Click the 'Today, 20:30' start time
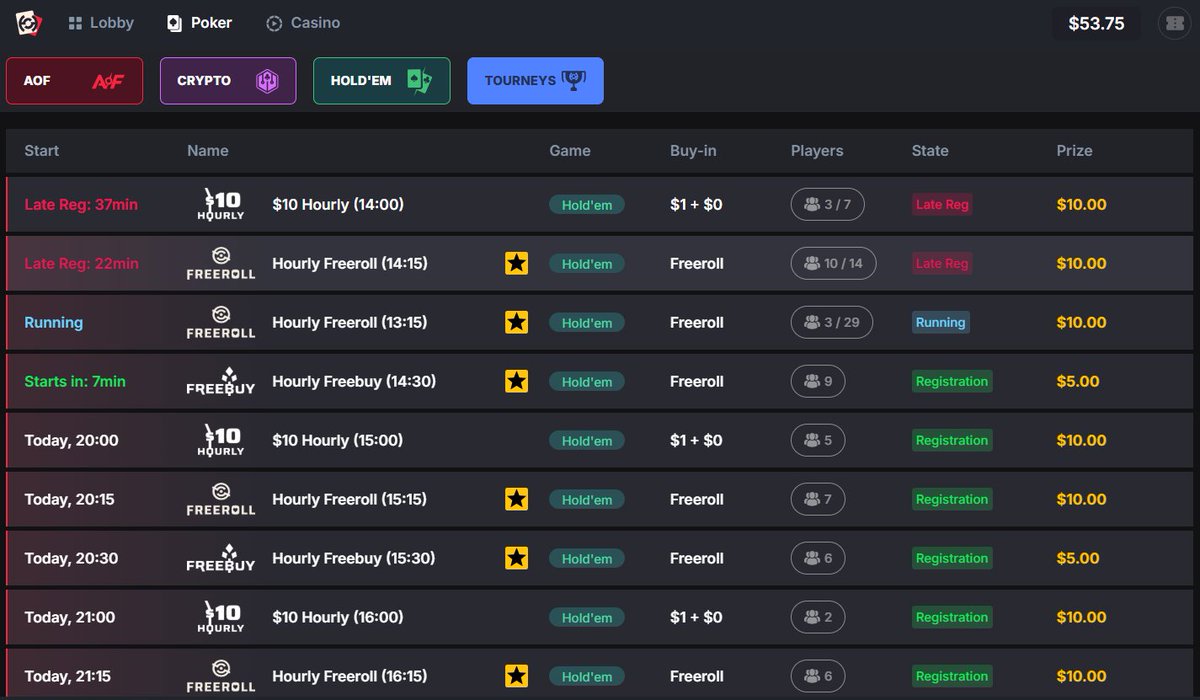This screenshot has height=700, width=1200. pos(71,559)
